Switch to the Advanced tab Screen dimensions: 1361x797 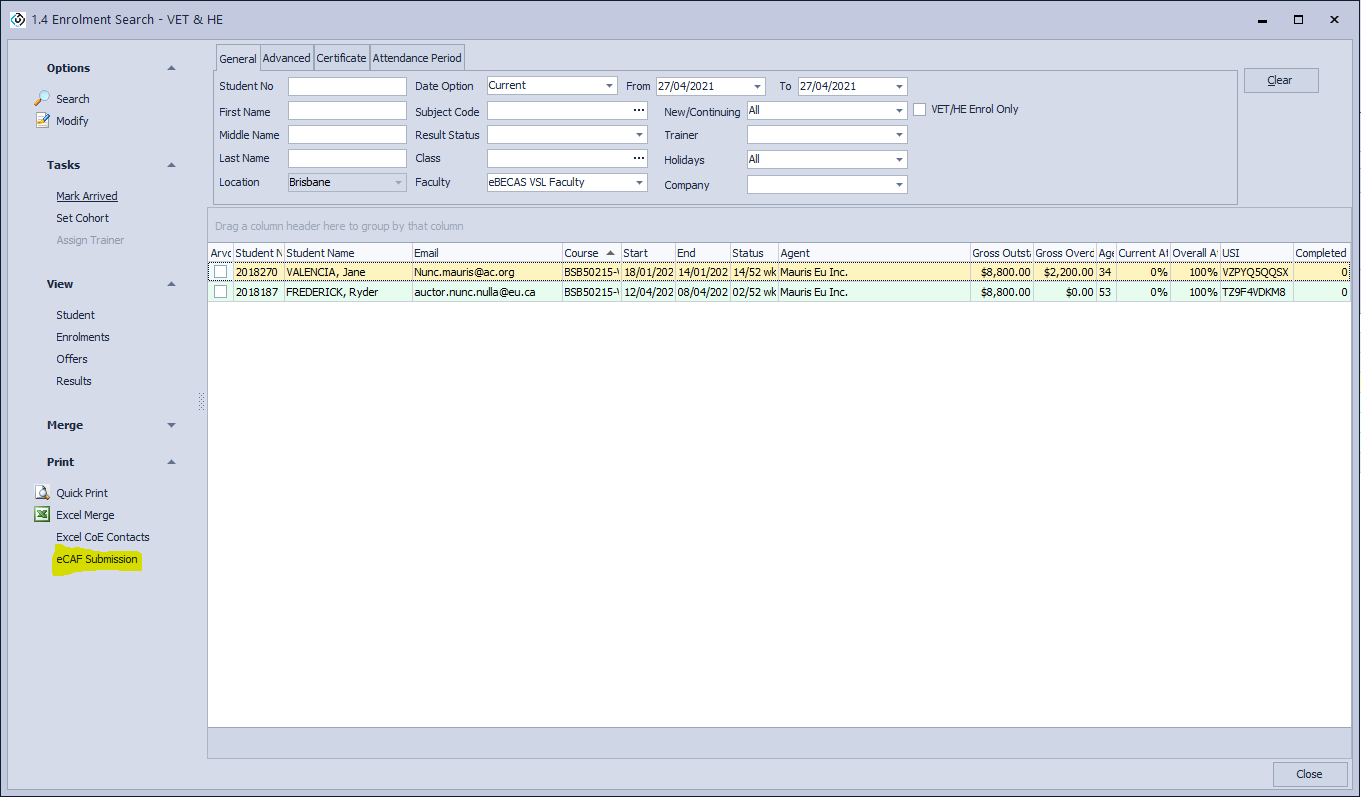286,58
